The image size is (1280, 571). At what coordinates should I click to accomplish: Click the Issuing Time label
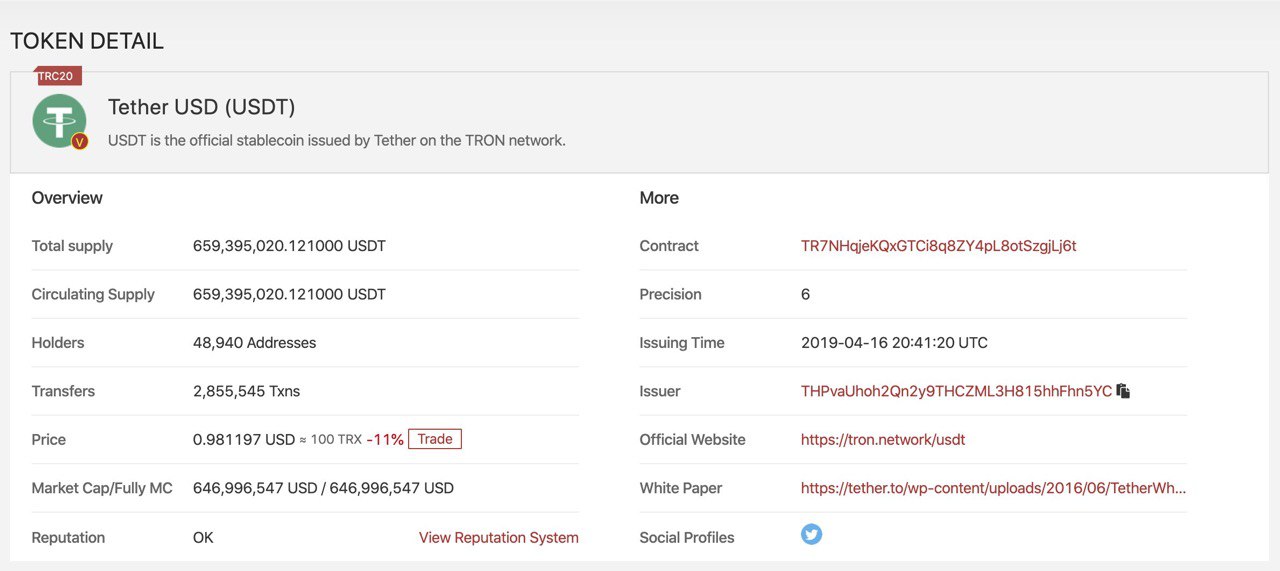(682, 343)
